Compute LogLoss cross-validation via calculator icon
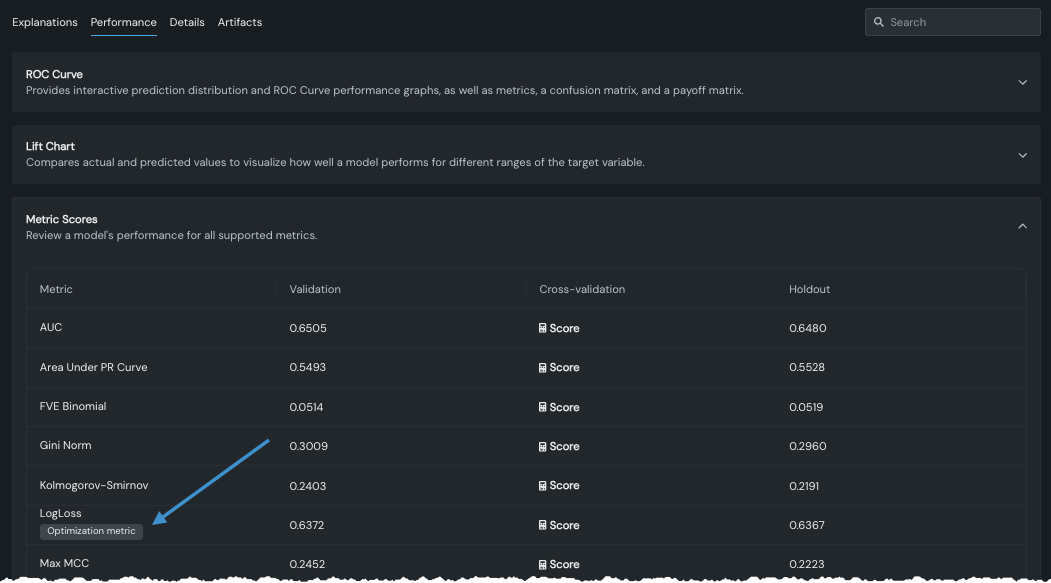The width and height of the screenshot is (1051, 583). tap(543, 525)
